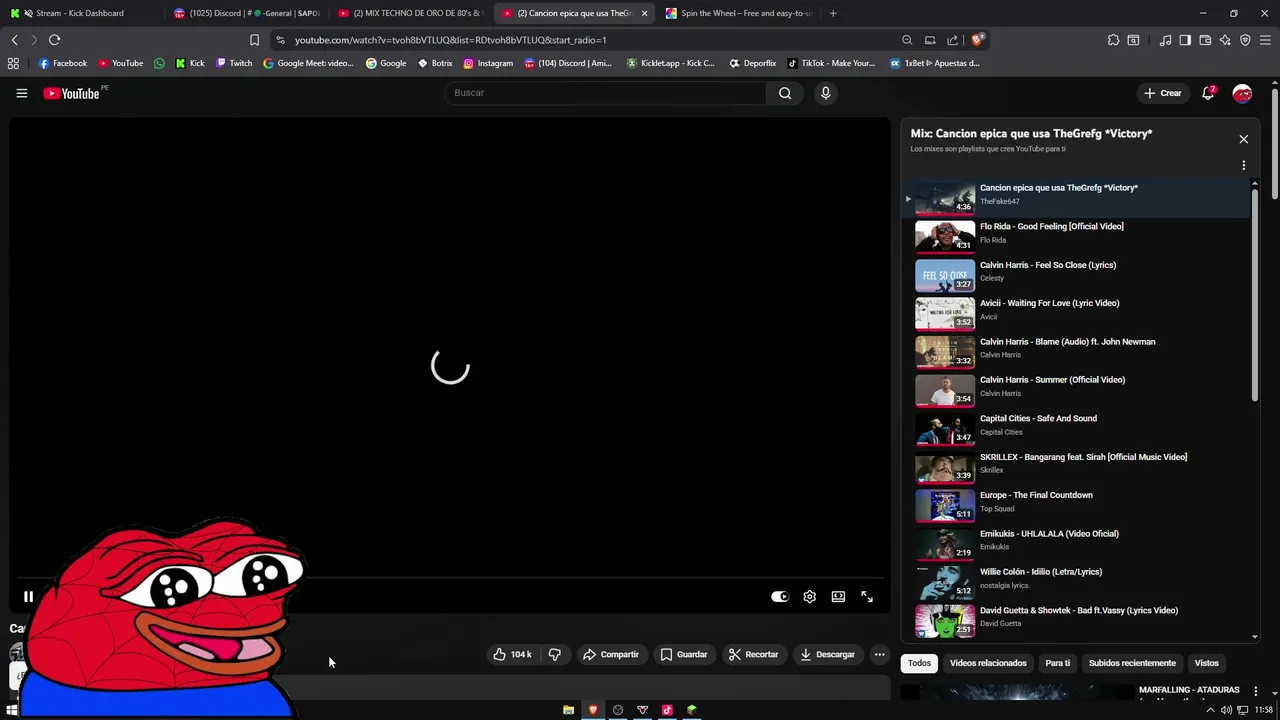Open the player settings gear
The width and height of the screenshot is (1280, 720).
809,597
